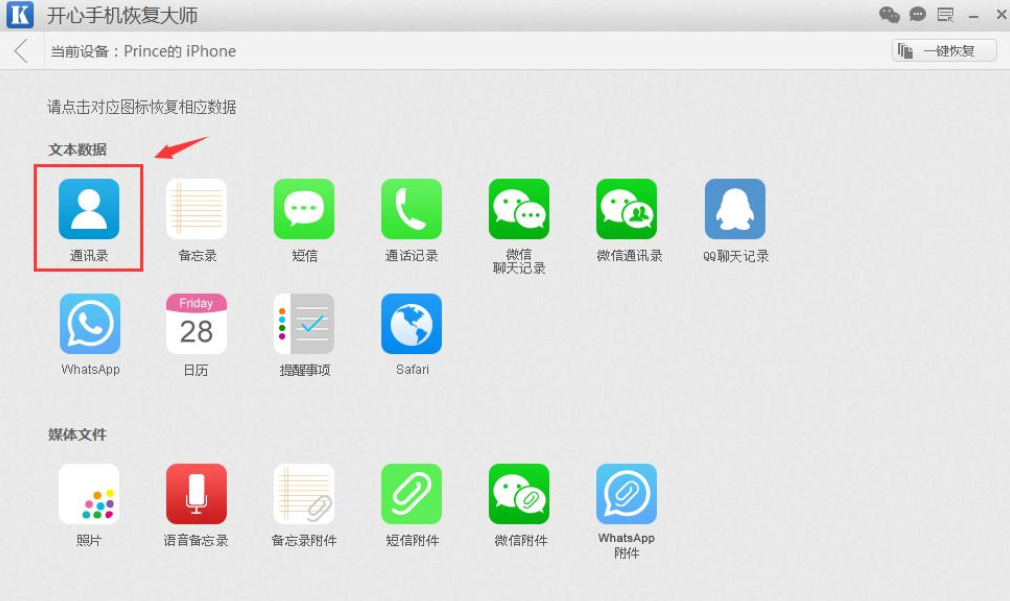The width and height of the screenshot is (1010, 601).
Task: Select 微信聊天记录 WeChat chat icon
Action: tap(519, 209)
